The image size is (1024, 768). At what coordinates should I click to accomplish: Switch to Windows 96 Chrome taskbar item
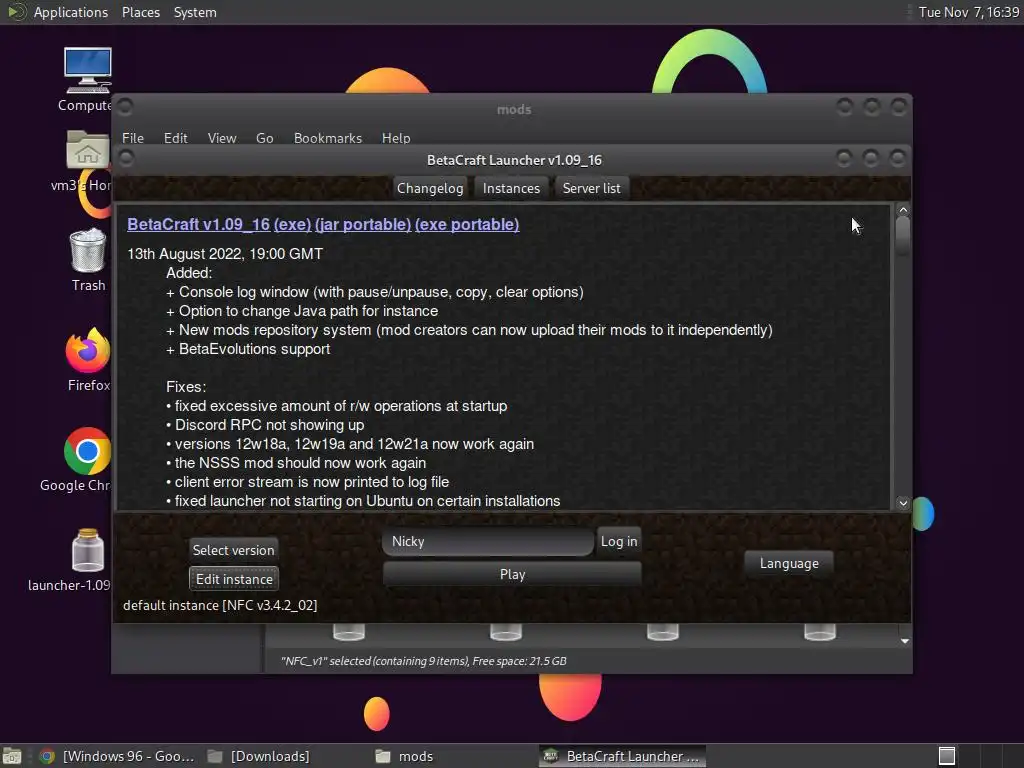point(118,756)
